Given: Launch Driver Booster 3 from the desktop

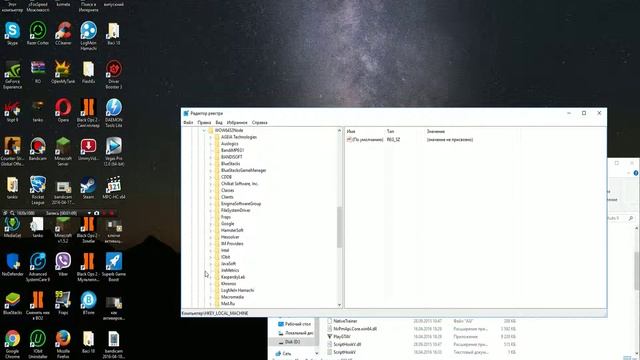Looking at the screenshot, I should tap(113, 75).
